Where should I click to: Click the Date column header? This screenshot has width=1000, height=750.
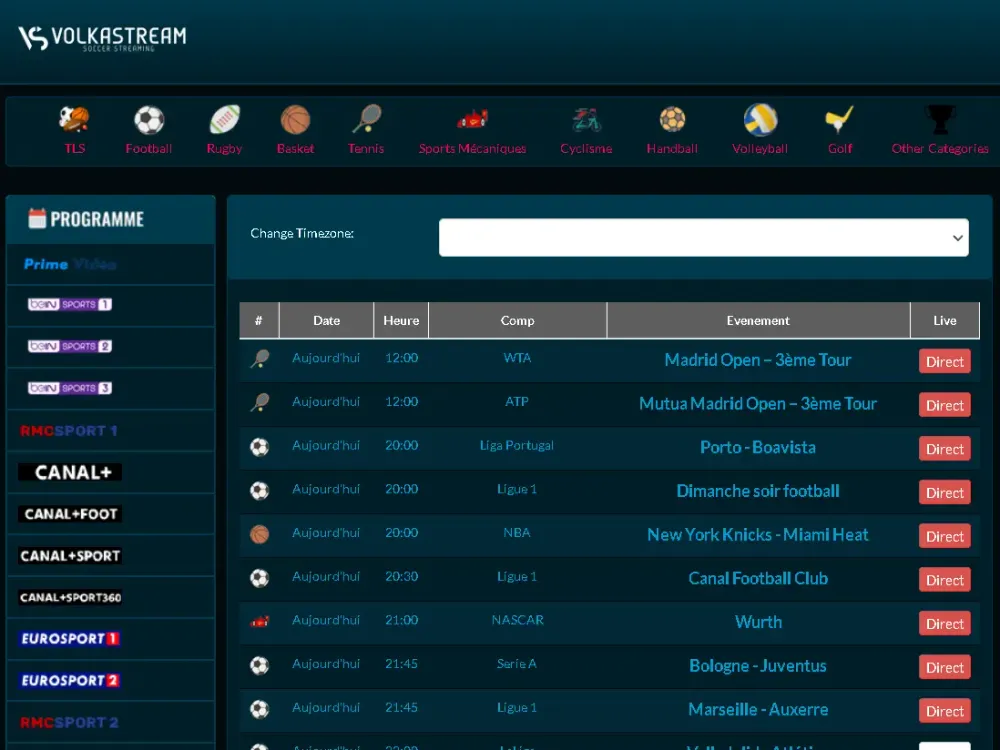click(327, 320)
